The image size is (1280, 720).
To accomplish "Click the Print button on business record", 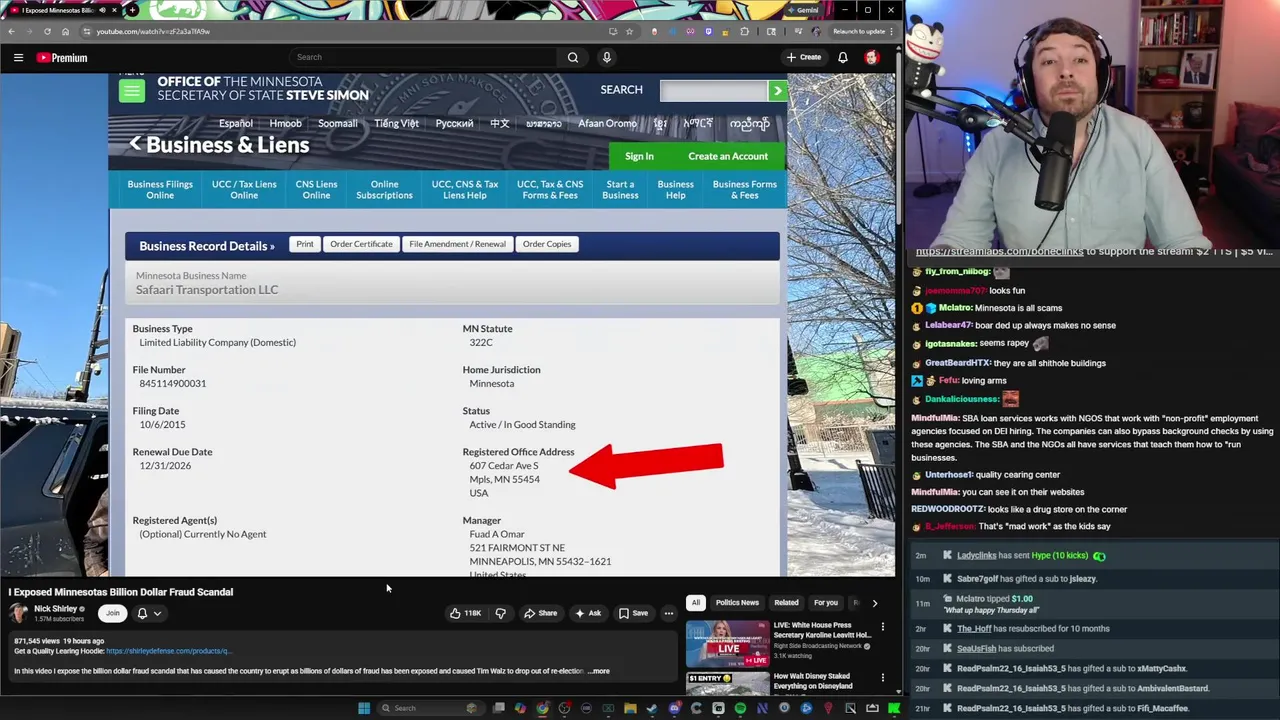I will 305,244.
